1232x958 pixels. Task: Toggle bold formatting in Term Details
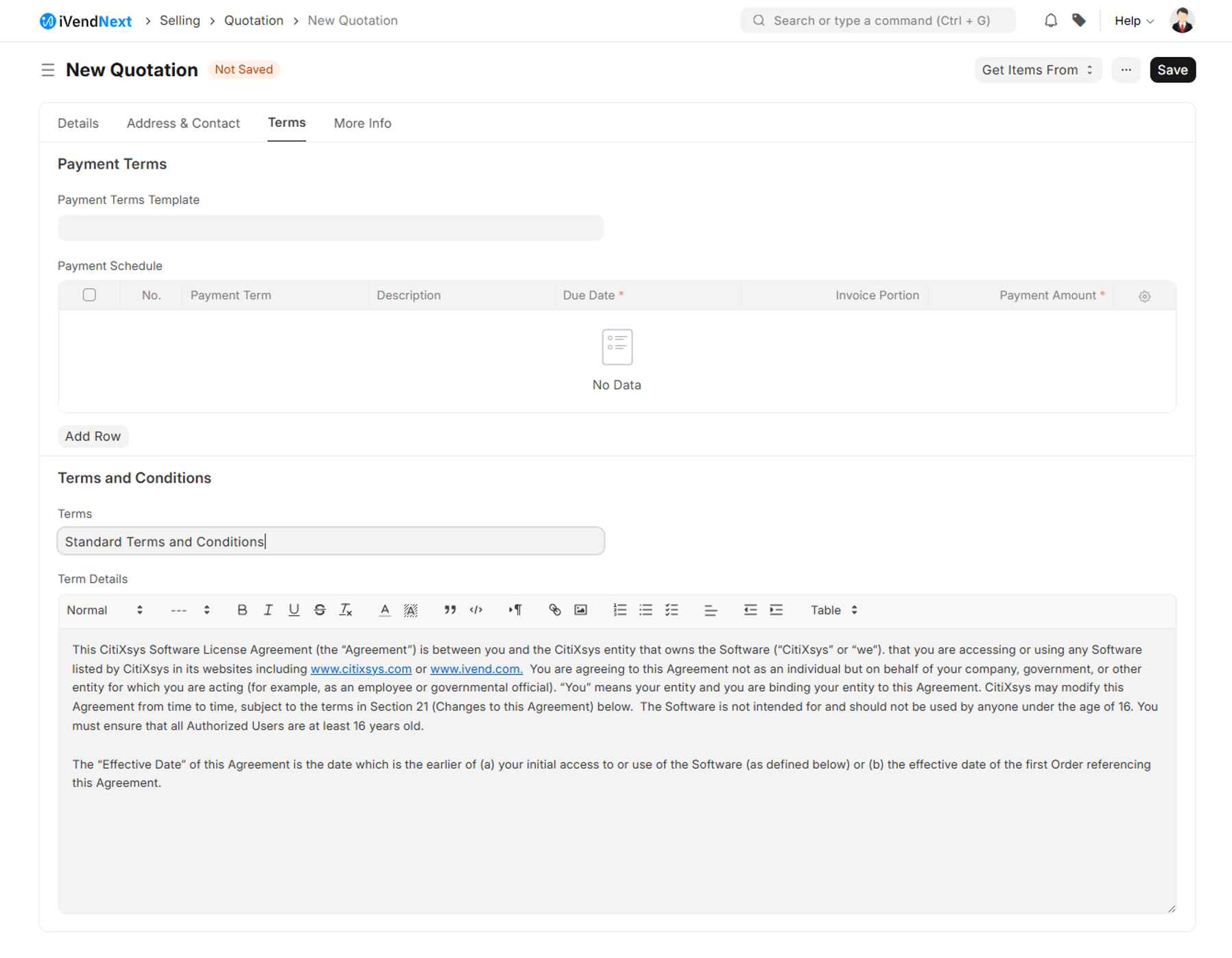pos(241,610)
